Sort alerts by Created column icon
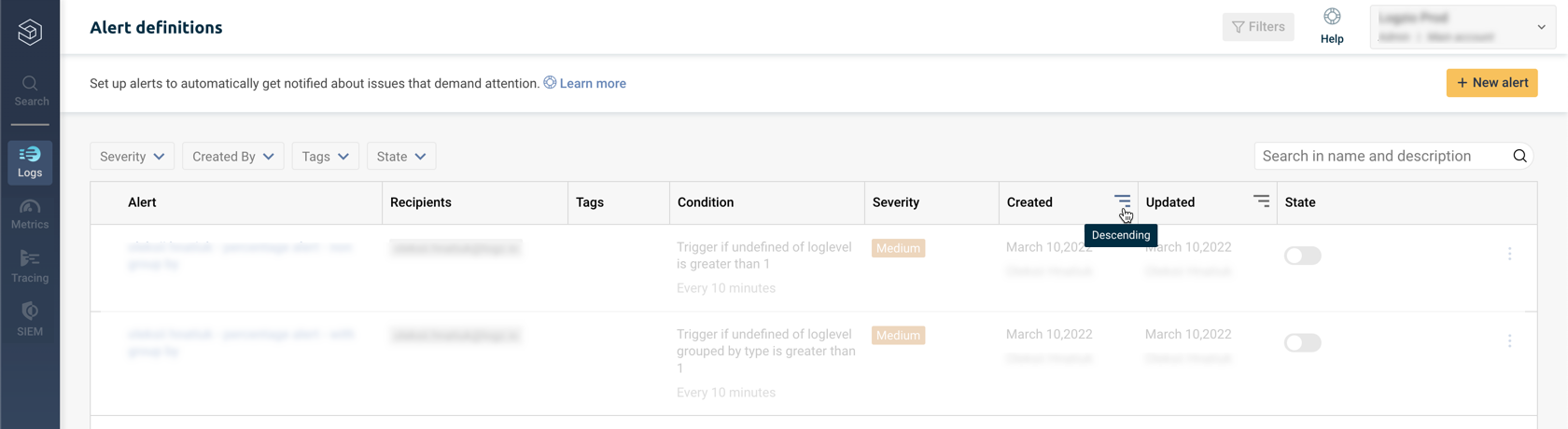 pyautogui.click(x=1122, y=201)
